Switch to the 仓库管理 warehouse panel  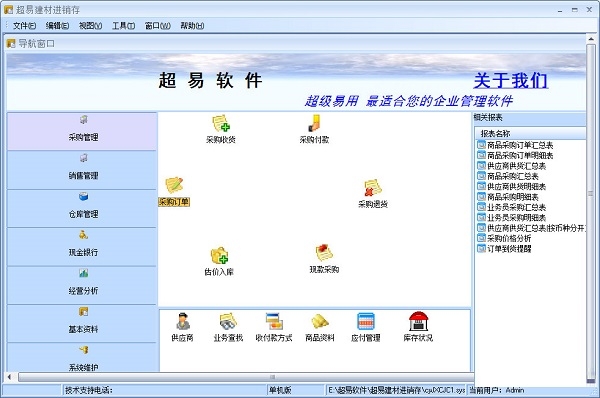pyautogui.click(x=82, y=208)
